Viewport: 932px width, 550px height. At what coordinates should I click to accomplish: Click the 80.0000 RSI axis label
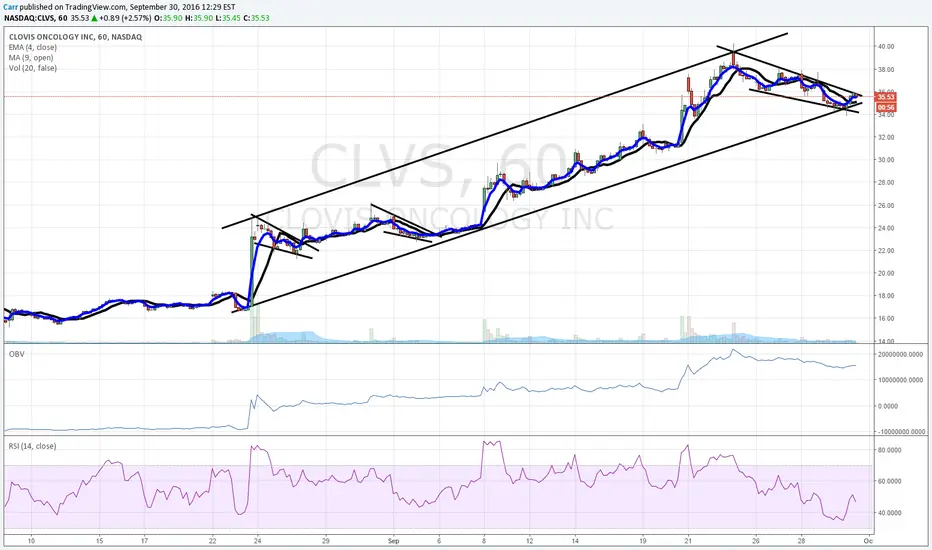click(890, 450)
